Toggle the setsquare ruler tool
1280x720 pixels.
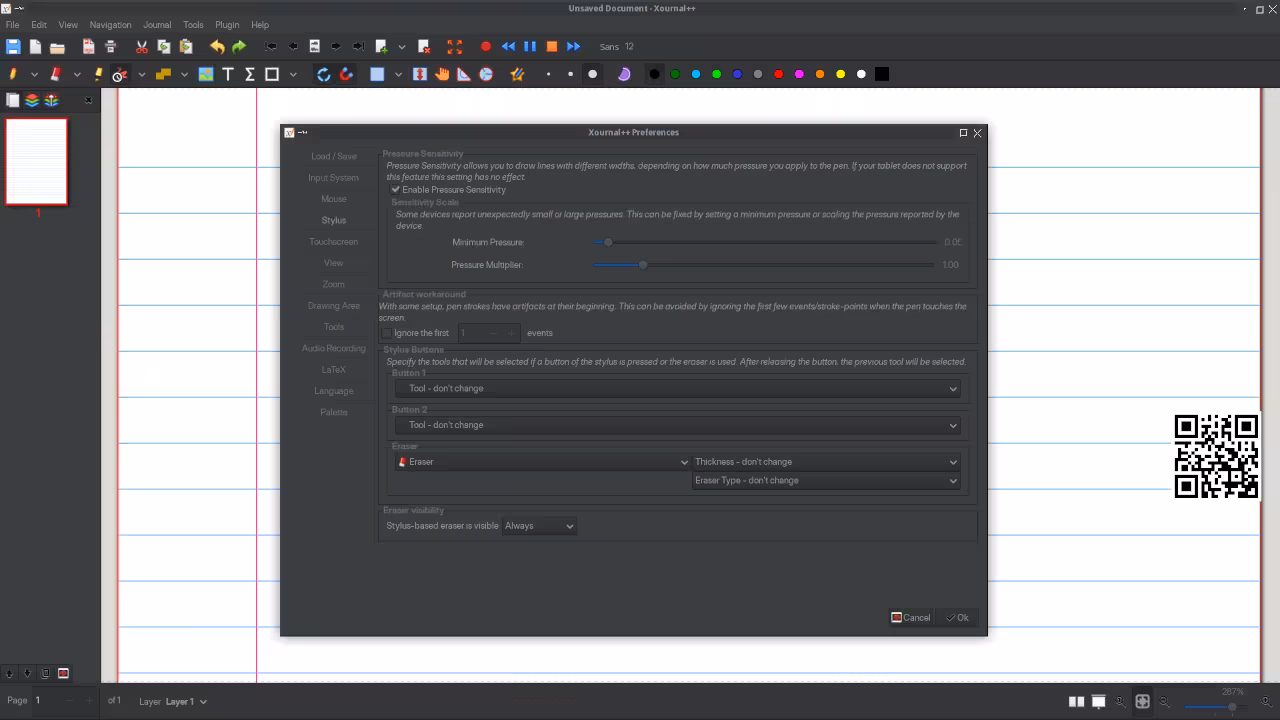(464, 74)
